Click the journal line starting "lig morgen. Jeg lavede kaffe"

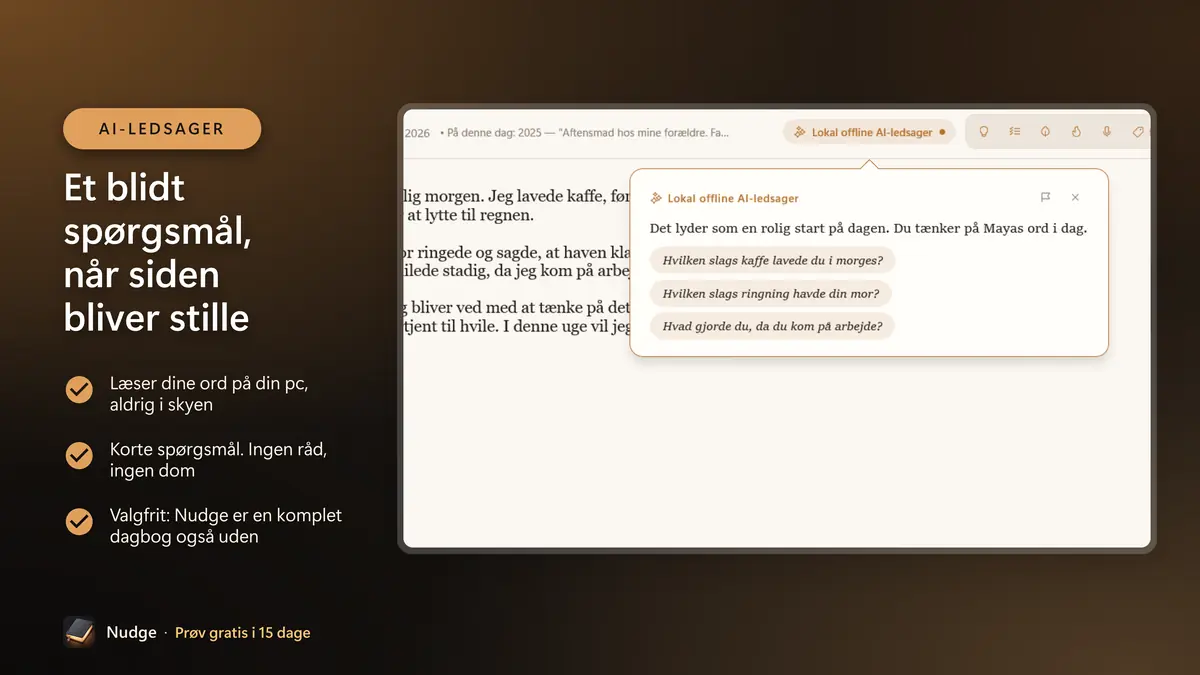pos(517,197)
